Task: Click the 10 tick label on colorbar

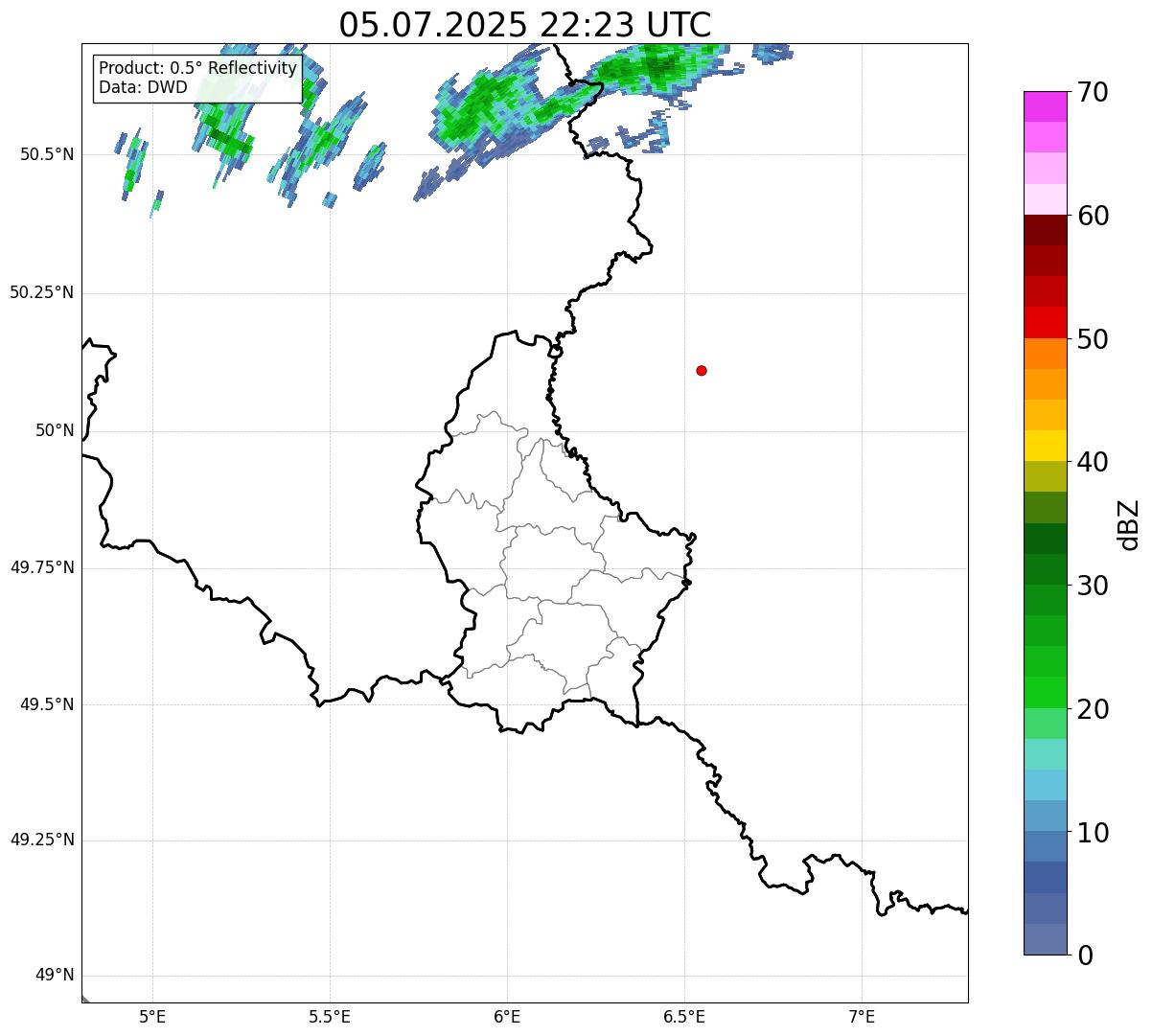Action: [x=1093, y=832]
